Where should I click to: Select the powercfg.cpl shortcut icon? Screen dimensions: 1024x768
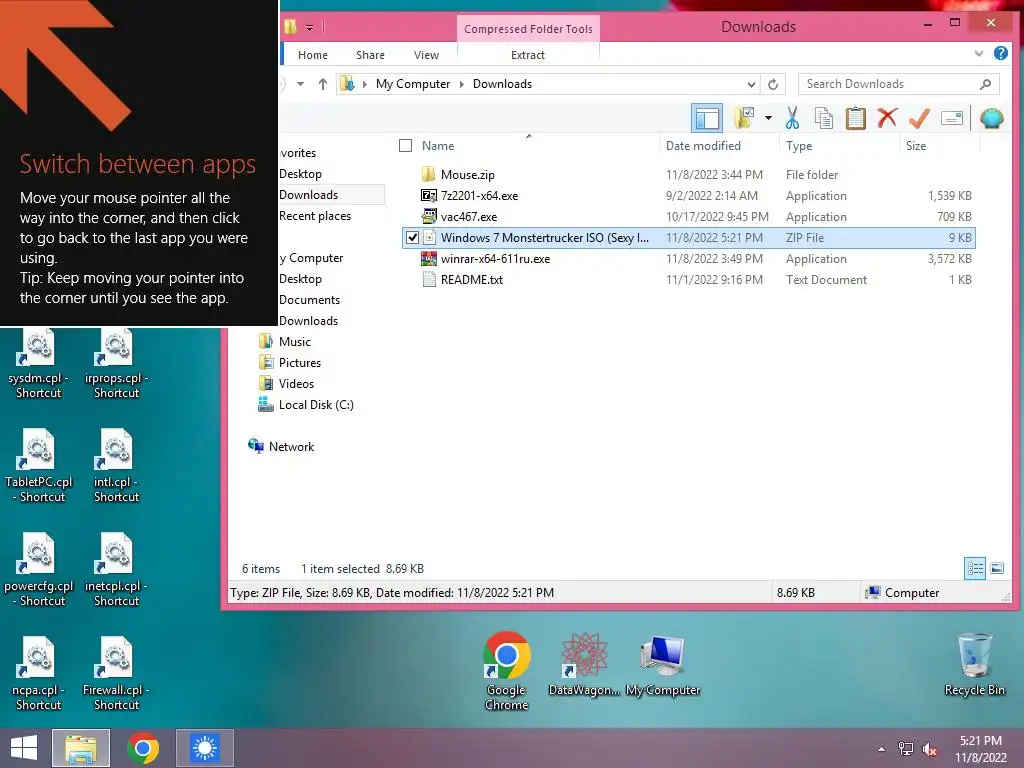click(x=39, y=569)
